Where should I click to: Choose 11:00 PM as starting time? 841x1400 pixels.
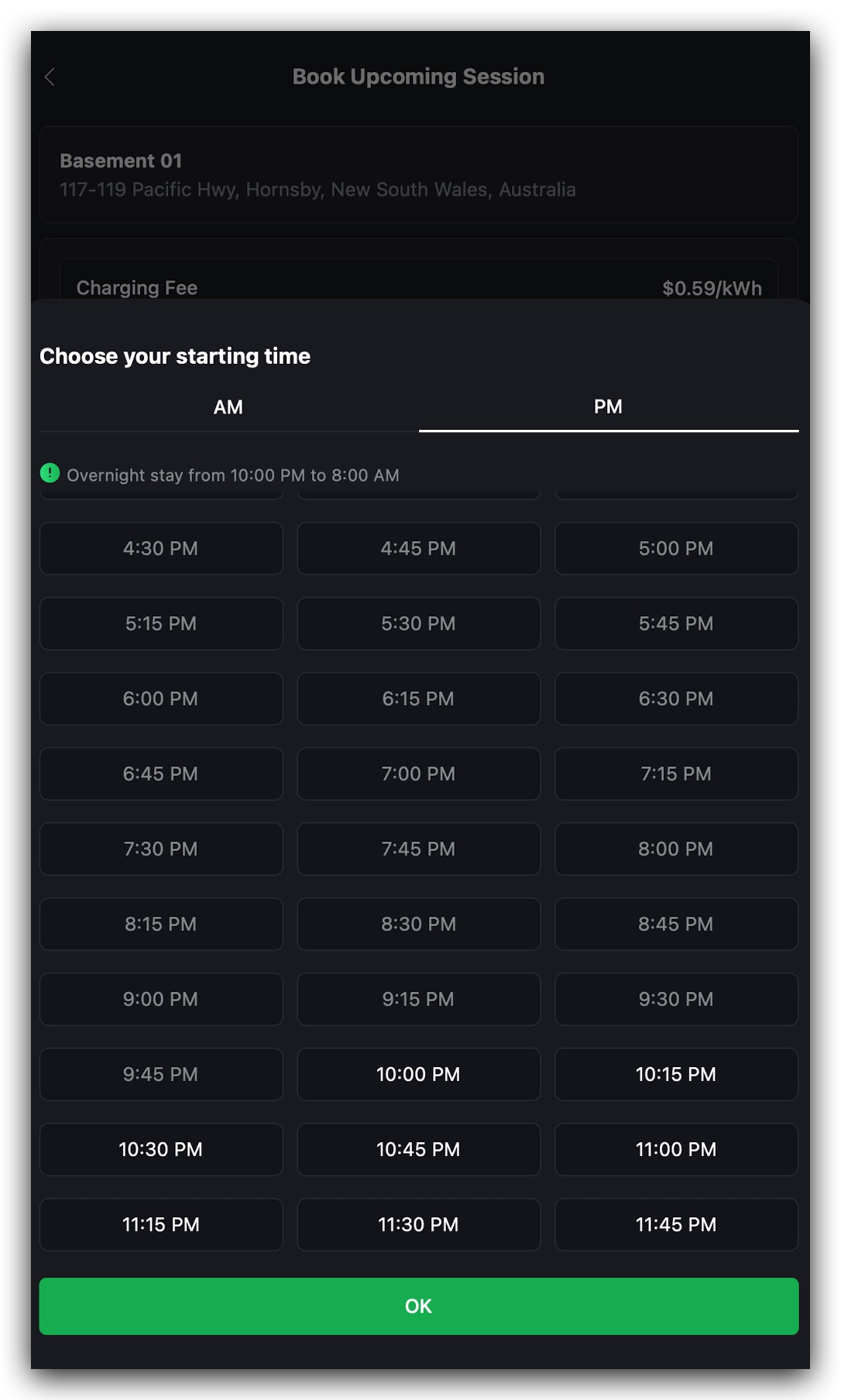point(676,1149)
